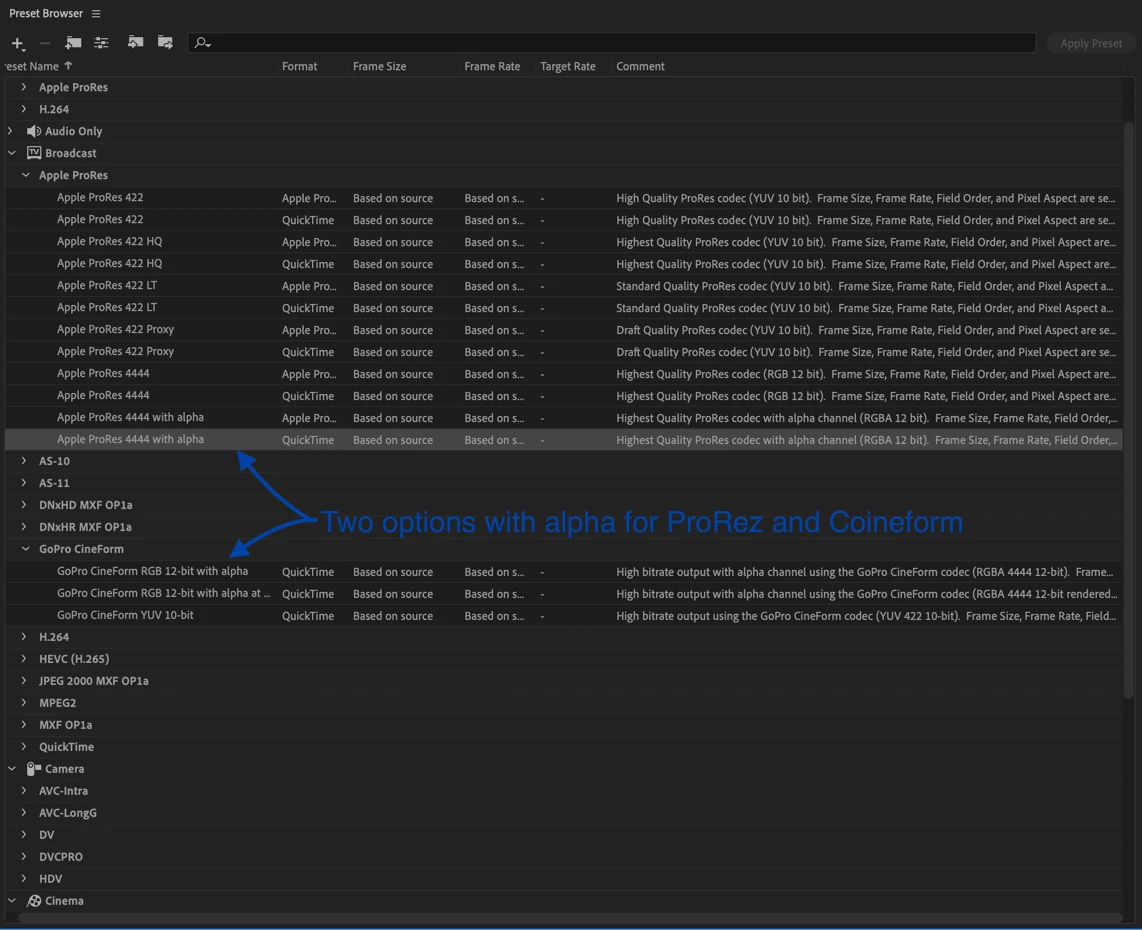The image size is (1142, 930).
Task: Select GoPro CineForm RGB 12-bit with alpha at… preset
Action: 563,594
